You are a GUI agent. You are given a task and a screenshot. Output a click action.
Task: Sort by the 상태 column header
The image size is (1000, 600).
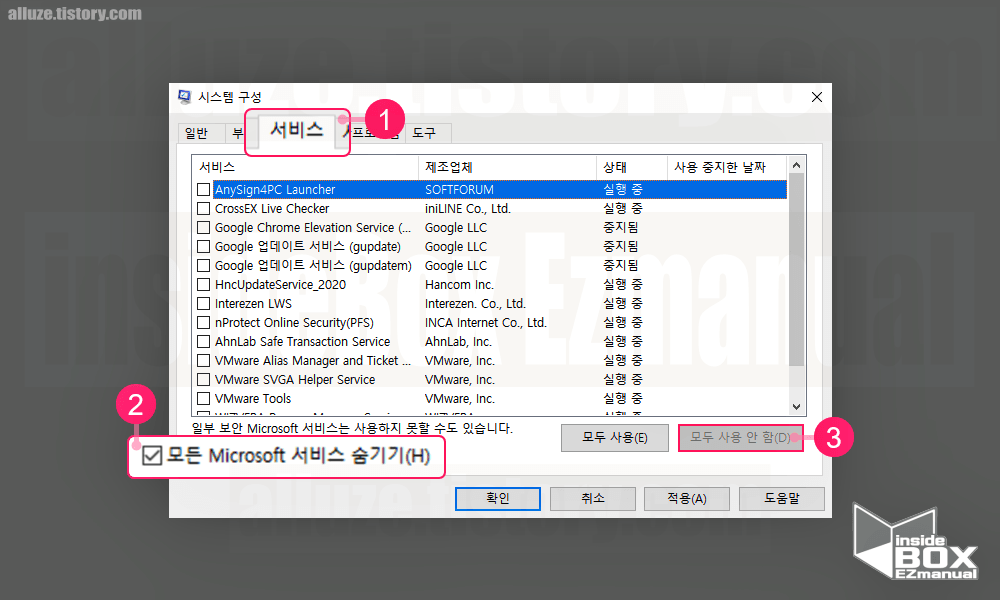point(631,167)
